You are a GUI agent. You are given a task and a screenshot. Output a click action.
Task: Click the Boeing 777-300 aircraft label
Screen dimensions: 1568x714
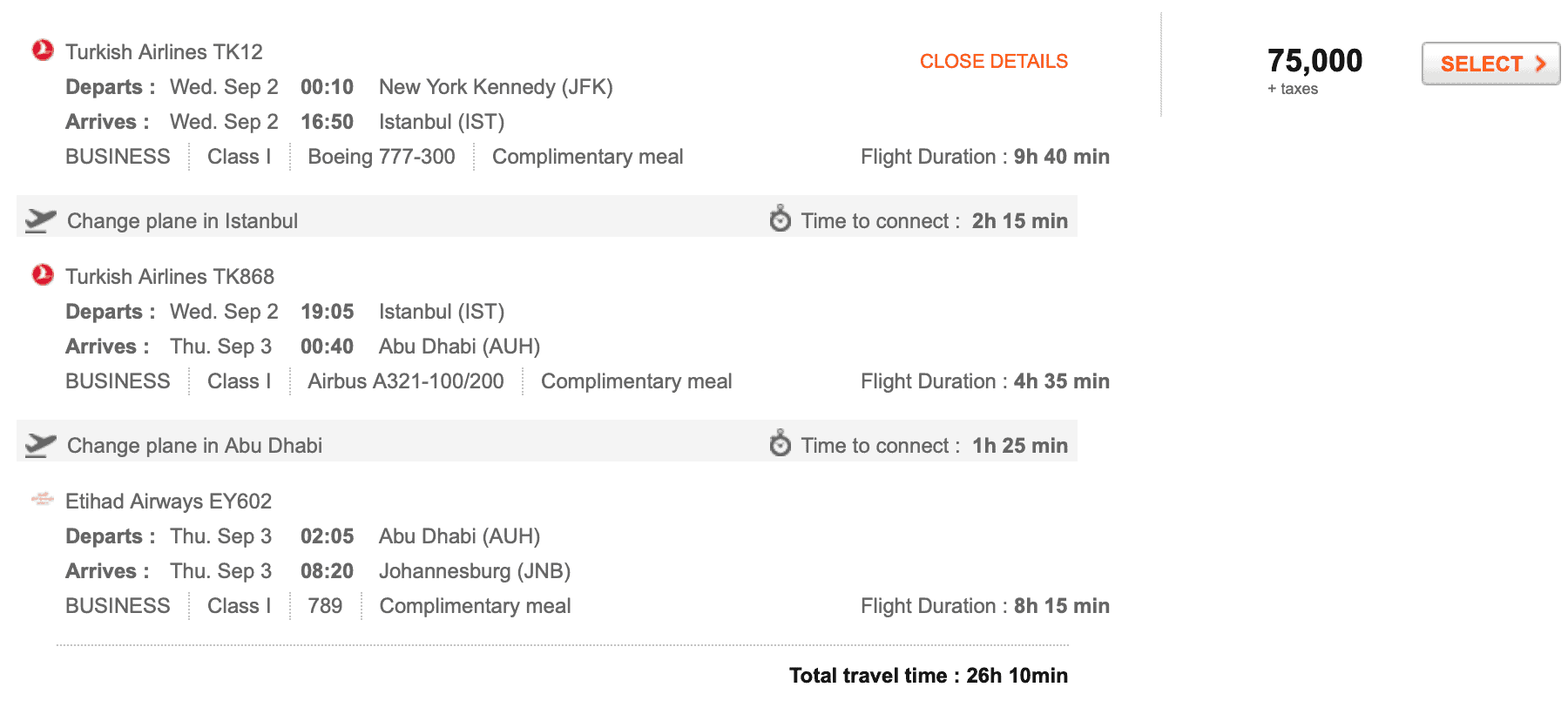click(x=382, y=157)
